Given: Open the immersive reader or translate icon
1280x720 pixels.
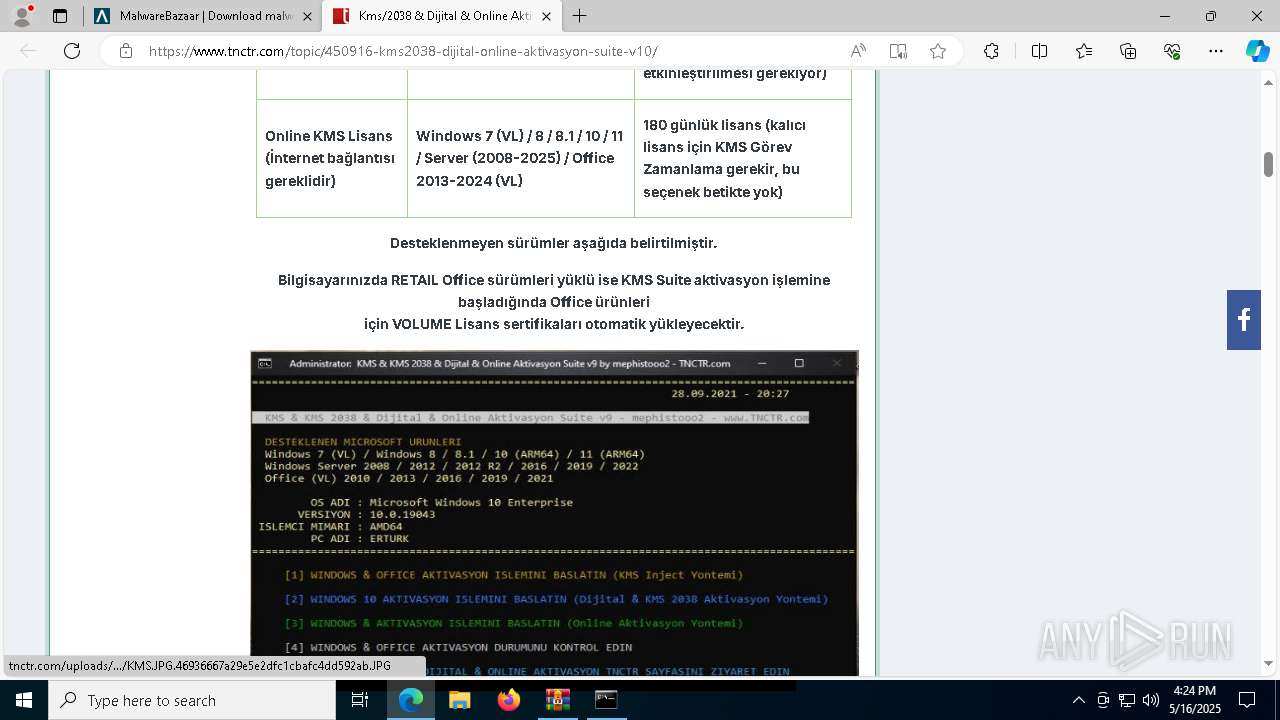Looking at the screenshot, I should coord(898,51).
